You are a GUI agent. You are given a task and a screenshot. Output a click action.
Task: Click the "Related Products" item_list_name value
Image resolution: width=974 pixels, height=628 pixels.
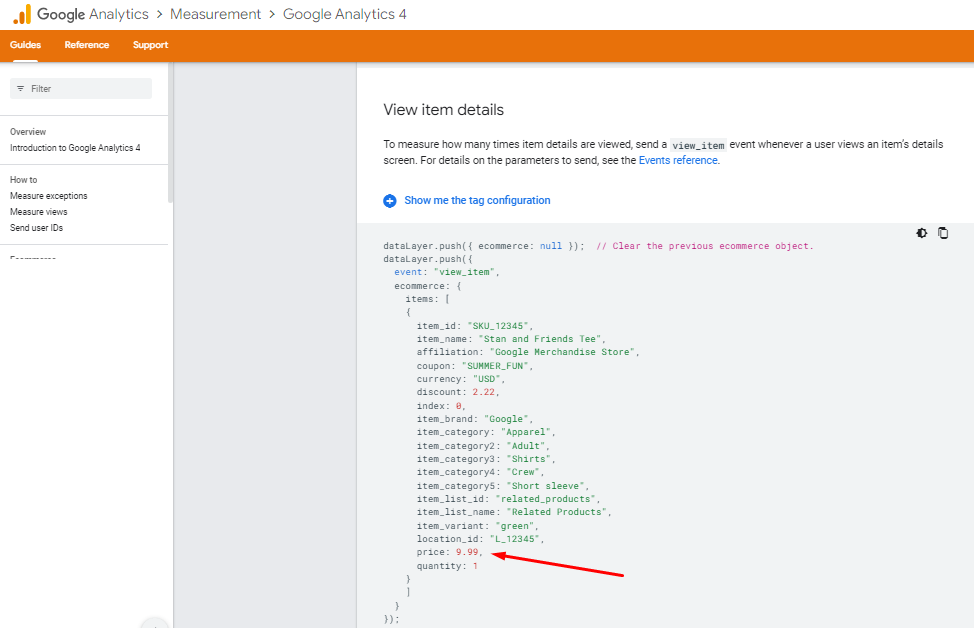click(558, 512)
